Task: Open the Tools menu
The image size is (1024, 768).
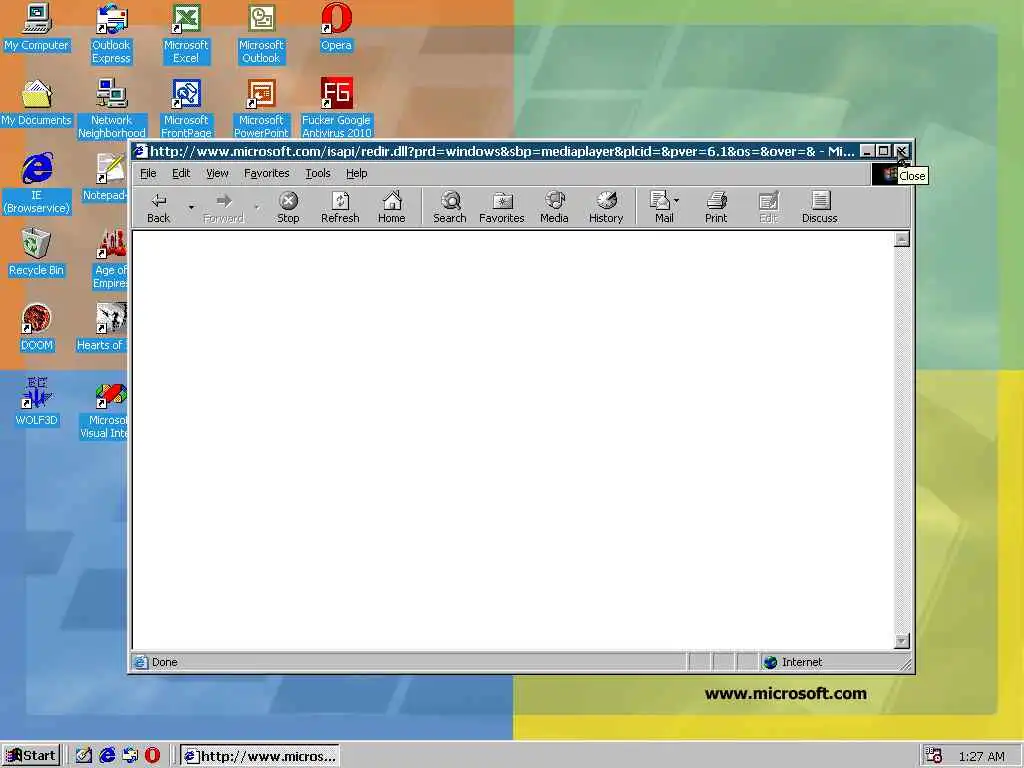Action: (317, 173)
